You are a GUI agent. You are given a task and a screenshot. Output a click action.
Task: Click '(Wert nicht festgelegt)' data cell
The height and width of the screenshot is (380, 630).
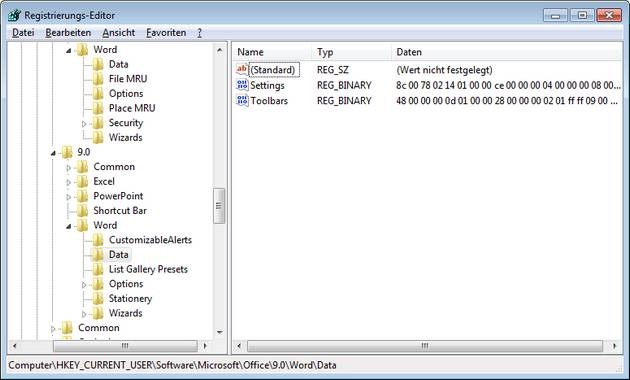[x=444, y=70]
